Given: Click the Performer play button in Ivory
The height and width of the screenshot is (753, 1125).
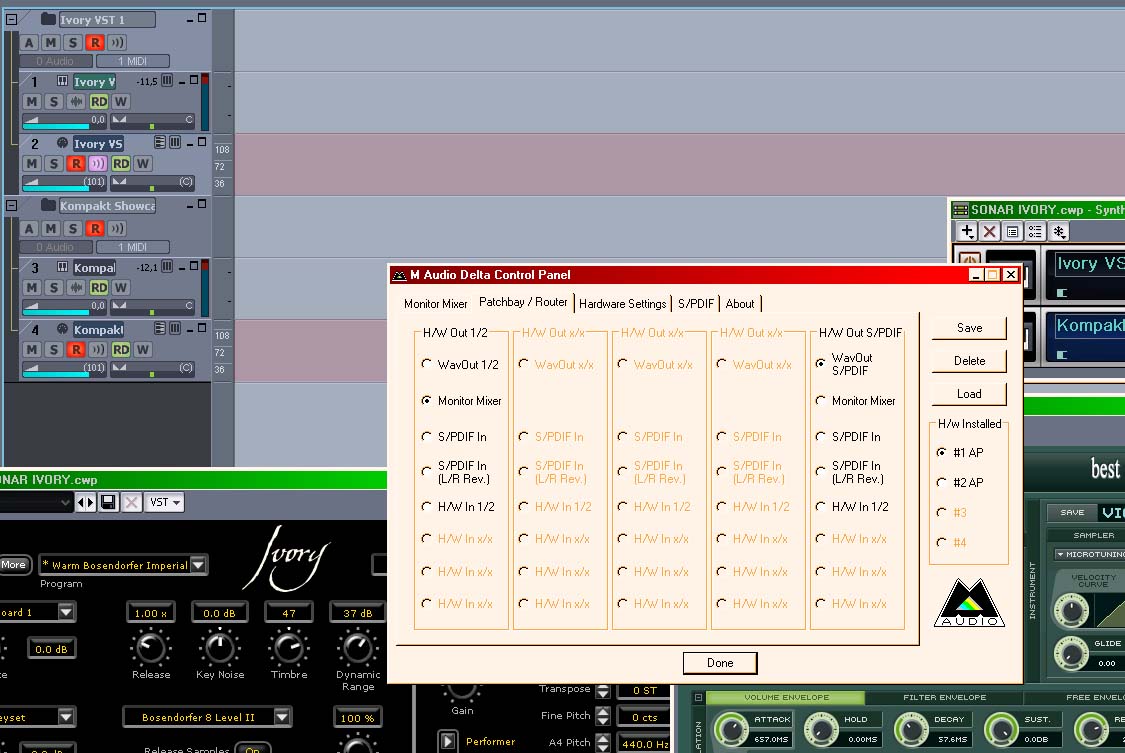Looking at the screenshot, I should [x=448, y=741].
